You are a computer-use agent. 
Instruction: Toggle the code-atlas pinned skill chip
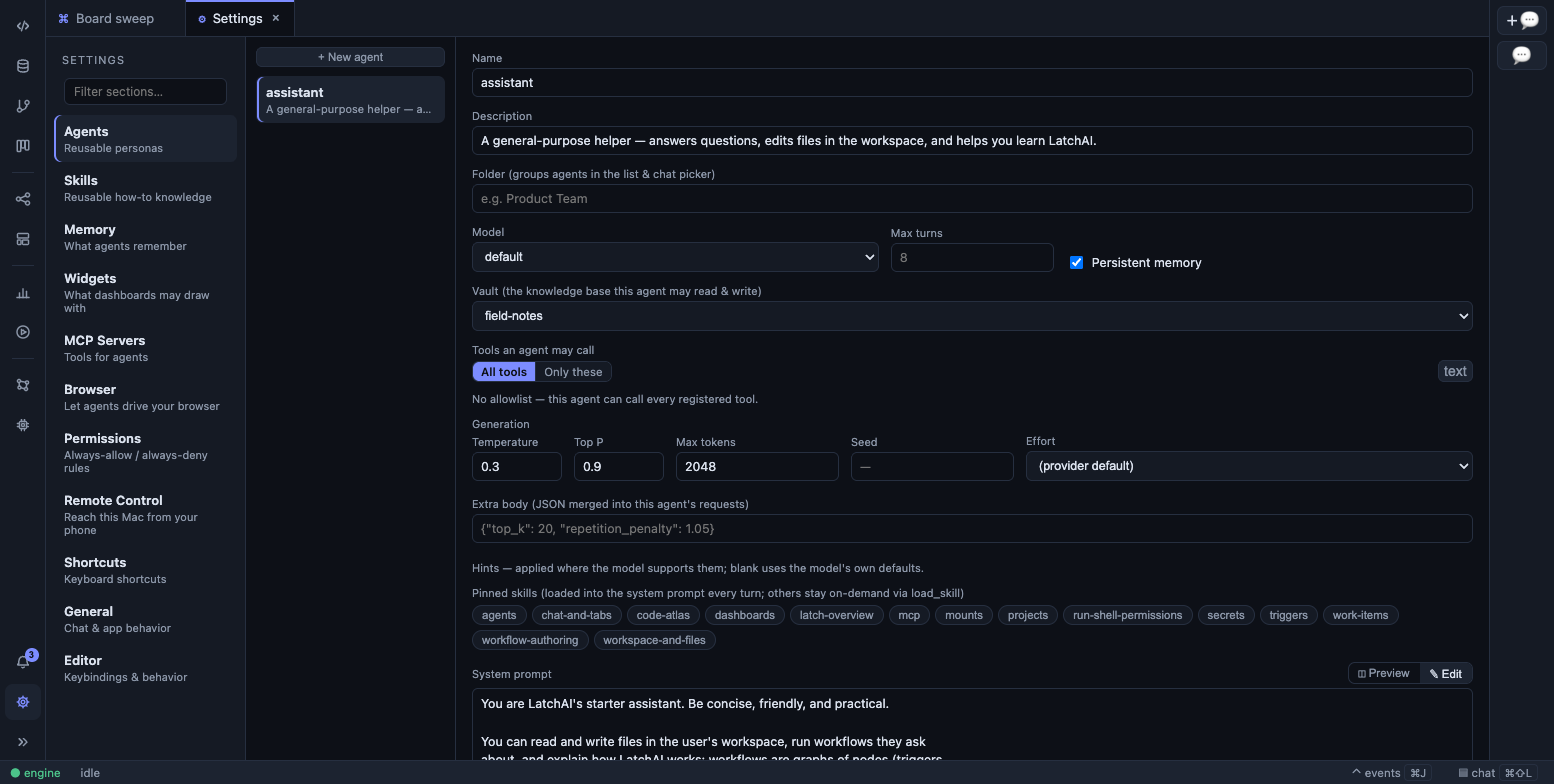[x=663, y=615]
